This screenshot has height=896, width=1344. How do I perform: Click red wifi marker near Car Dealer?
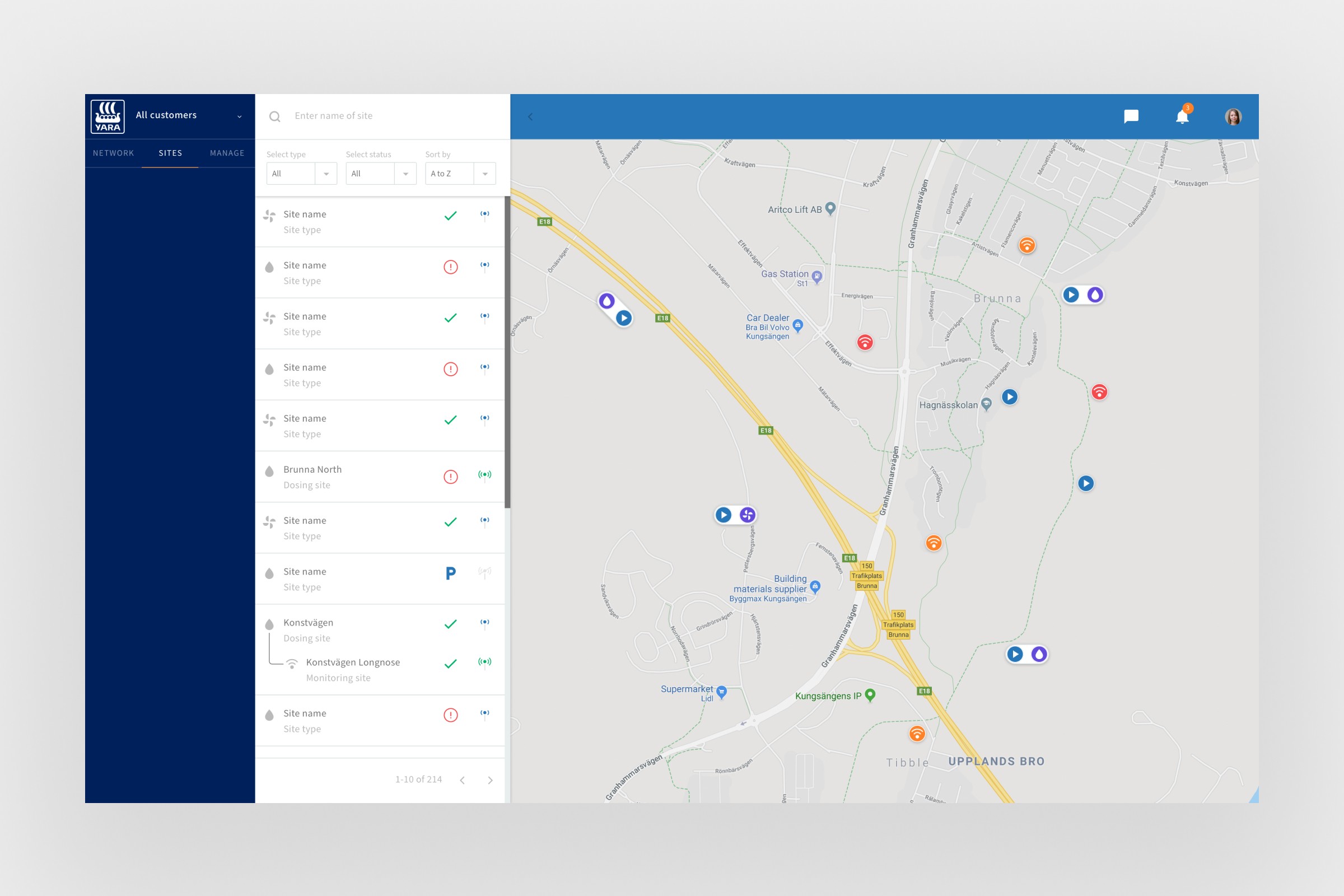click(x=865, y=342)
